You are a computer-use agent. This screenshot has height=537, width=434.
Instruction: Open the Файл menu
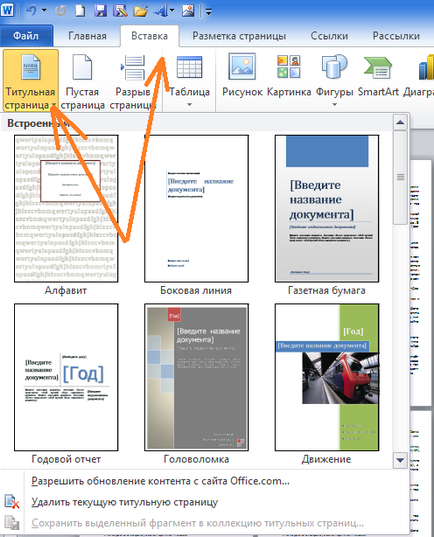[26, 35]
